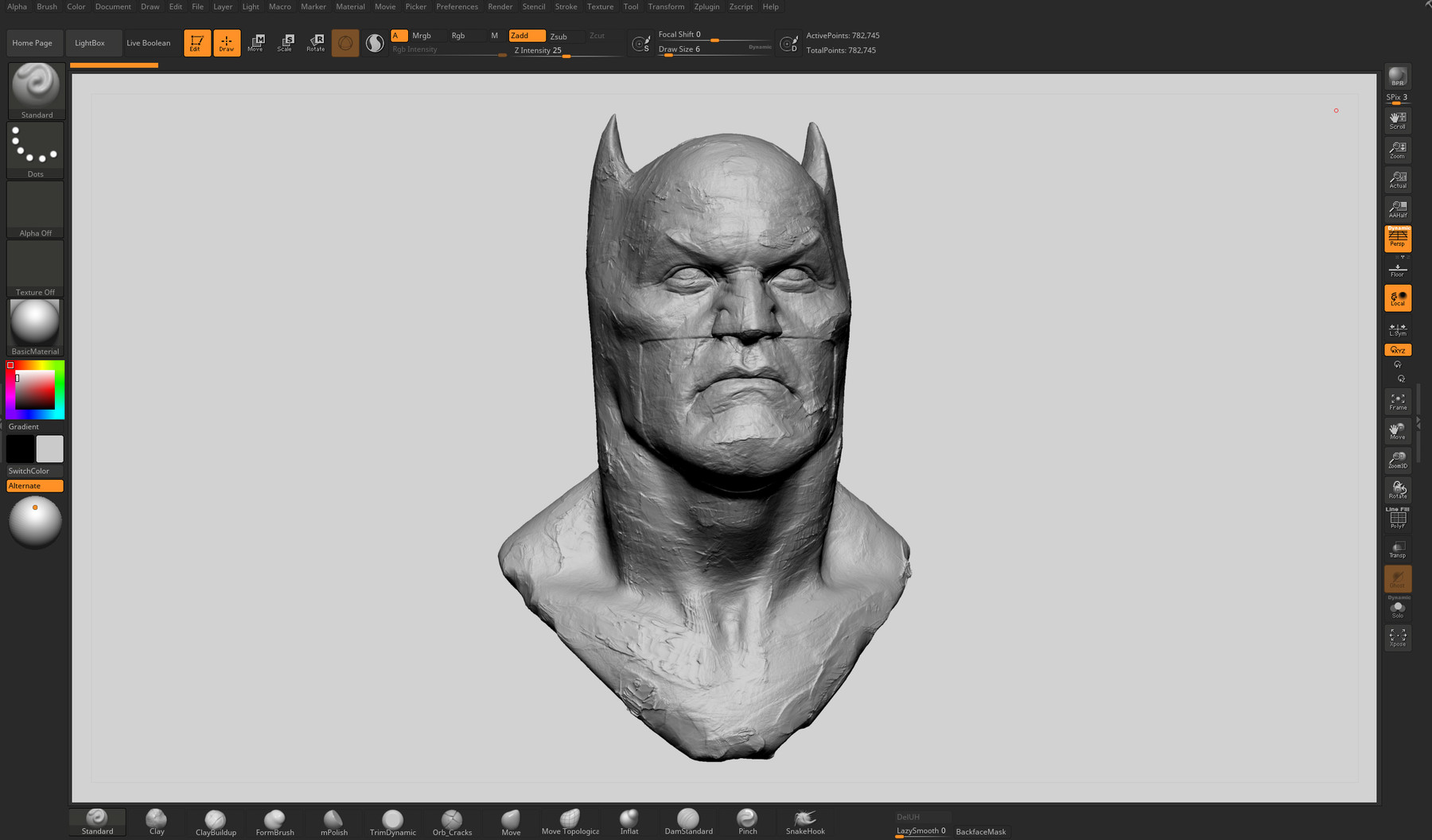Select the DamStandard brush
This screenshot has height=840, width=1432.
click(x=687, y=822)
